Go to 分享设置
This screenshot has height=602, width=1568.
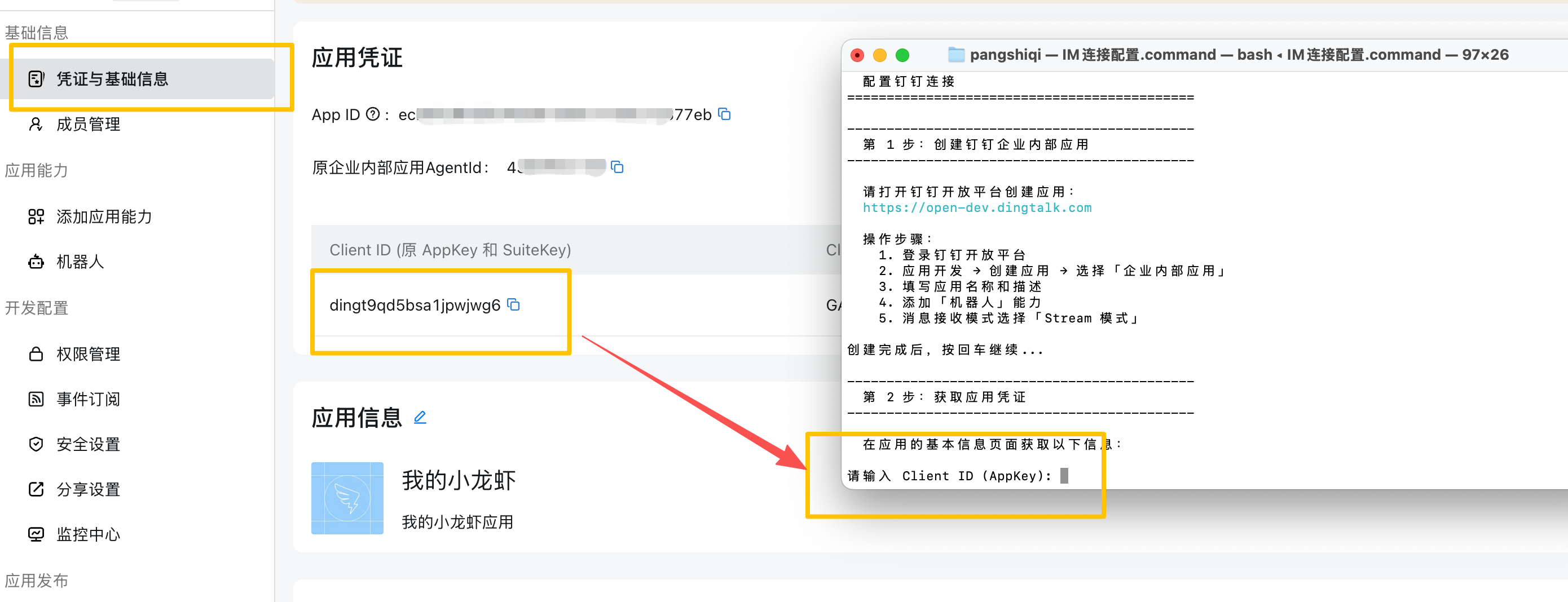point(88,489)
